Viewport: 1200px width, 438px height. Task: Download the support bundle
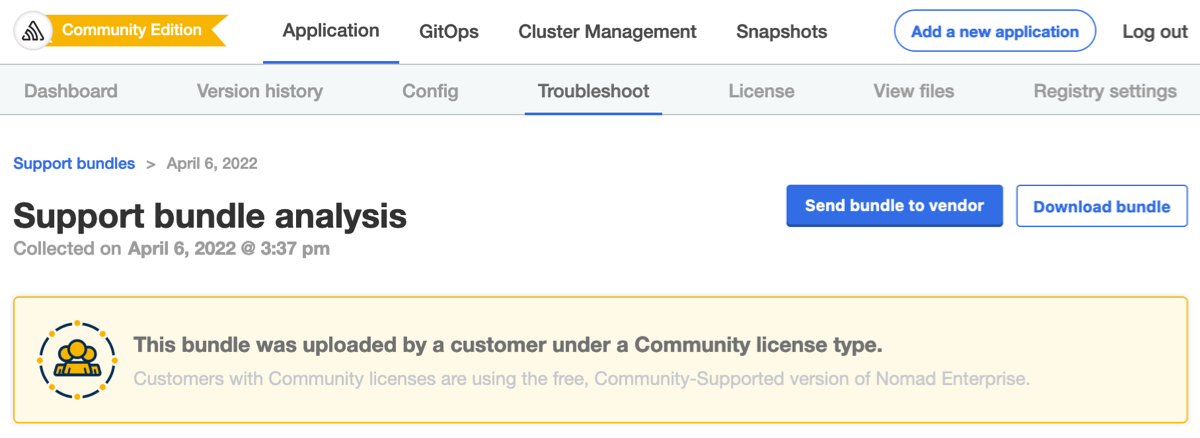1101,207
